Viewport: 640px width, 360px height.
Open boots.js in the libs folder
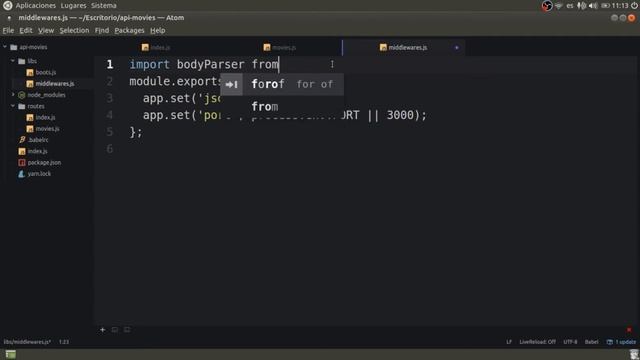click(45, 72)
